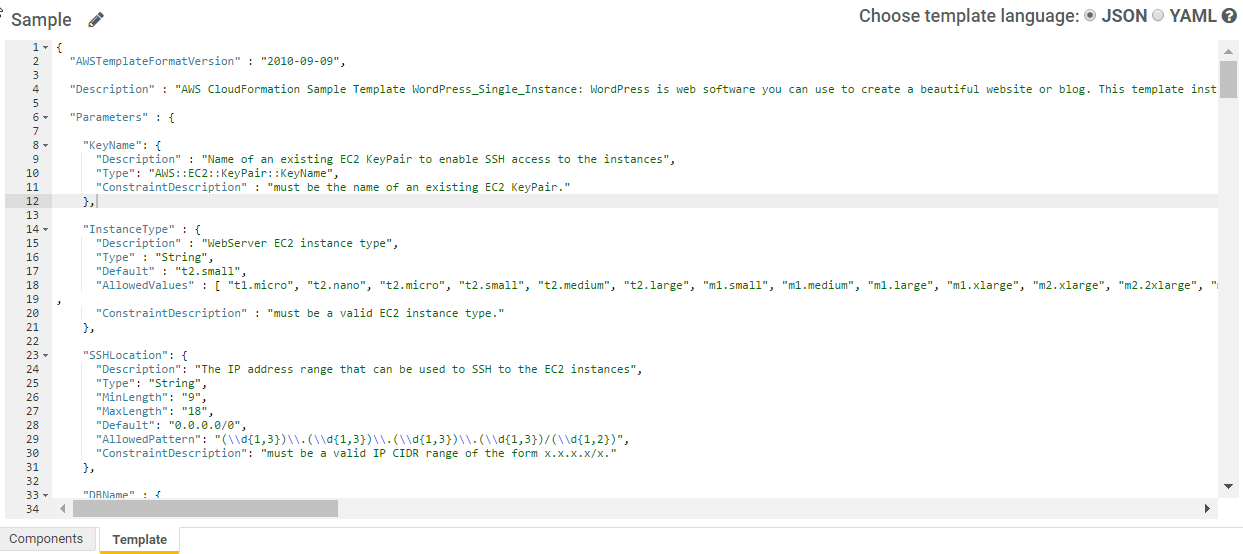Click the horizontal scrollbar right arrow

[x=1207, y=509]
